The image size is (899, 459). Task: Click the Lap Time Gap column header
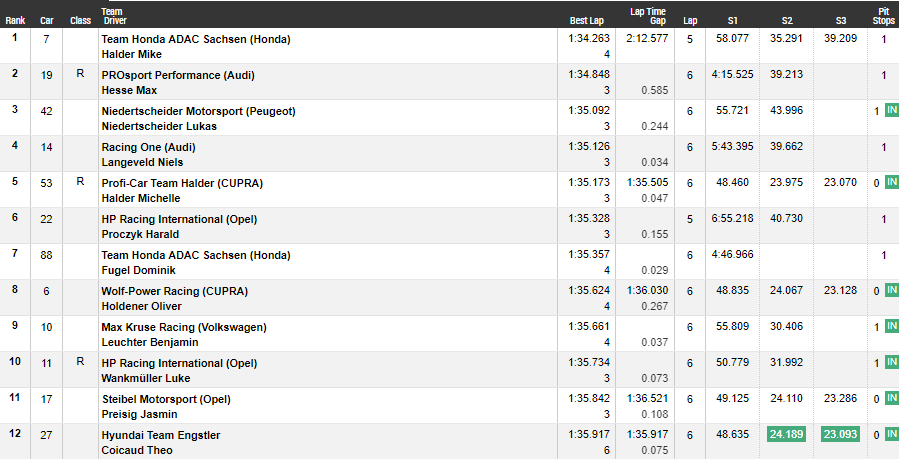click(x=648, y=16)
